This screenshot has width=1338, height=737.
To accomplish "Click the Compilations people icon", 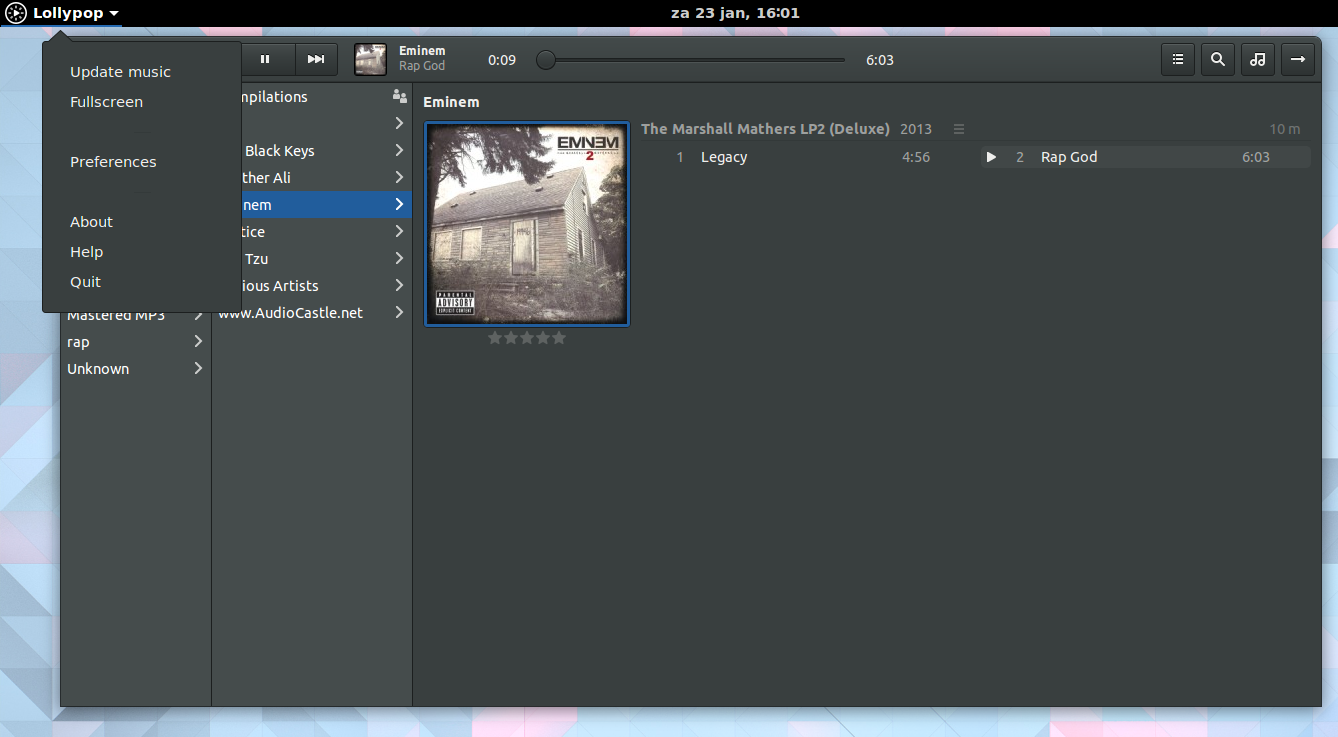I will 400,97.
